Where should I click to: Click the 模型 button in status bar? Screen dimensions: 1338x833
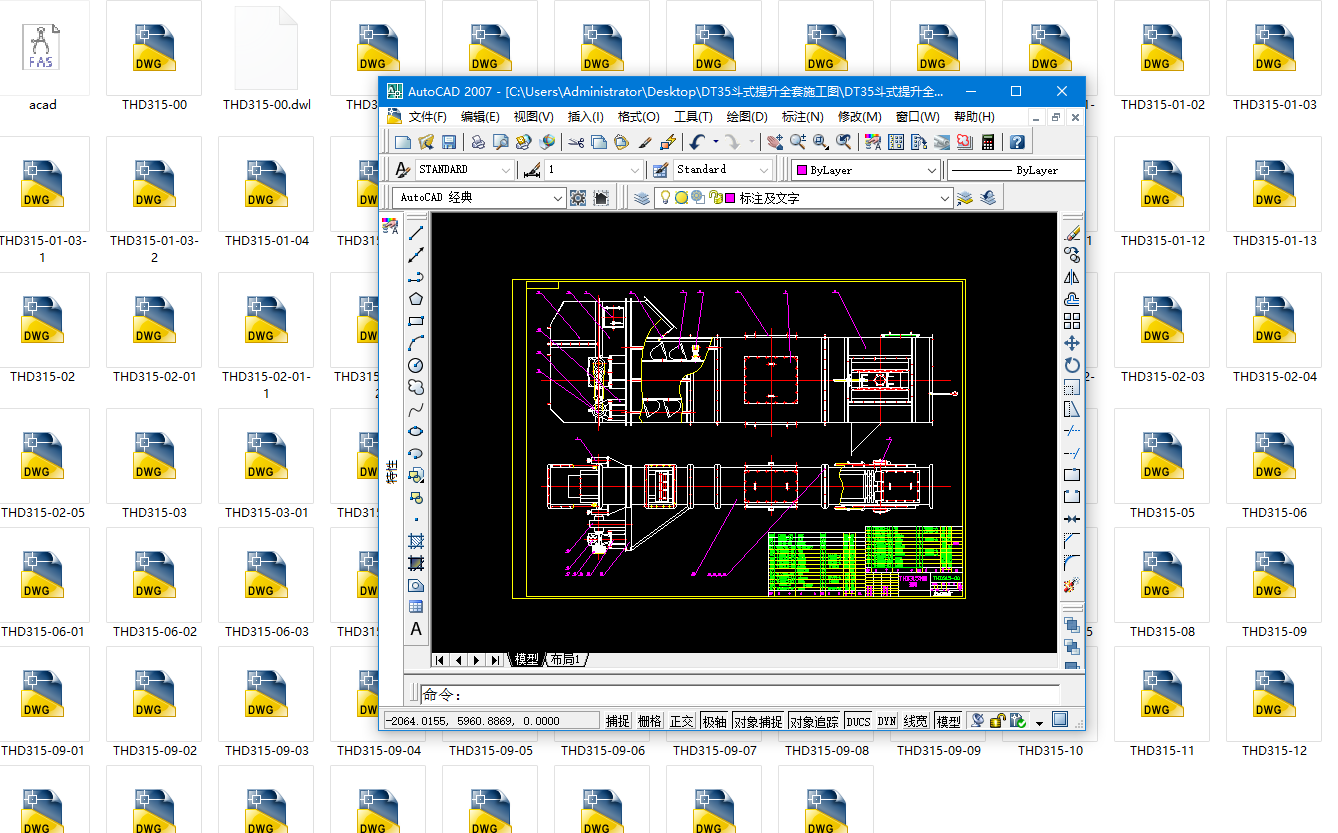949,721
